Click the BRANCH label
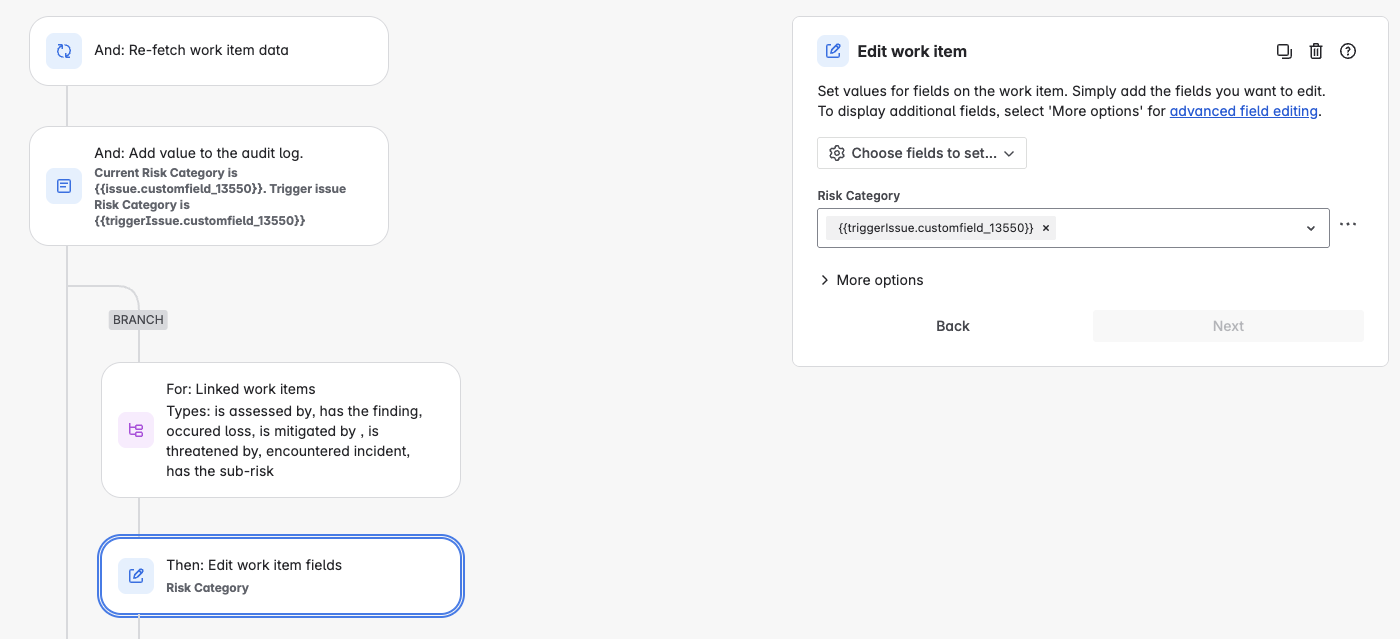The image size is (1400, 639). (x=138, y=320)
